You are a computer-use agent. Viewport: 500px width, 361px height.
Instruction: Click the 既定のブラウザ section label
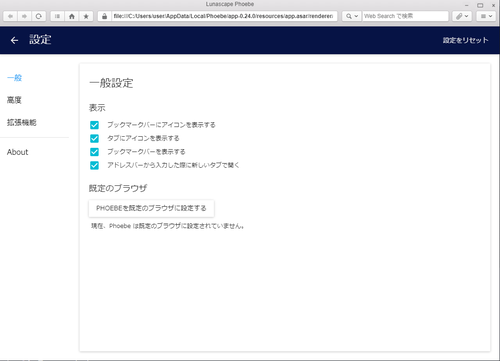[118, 188]
